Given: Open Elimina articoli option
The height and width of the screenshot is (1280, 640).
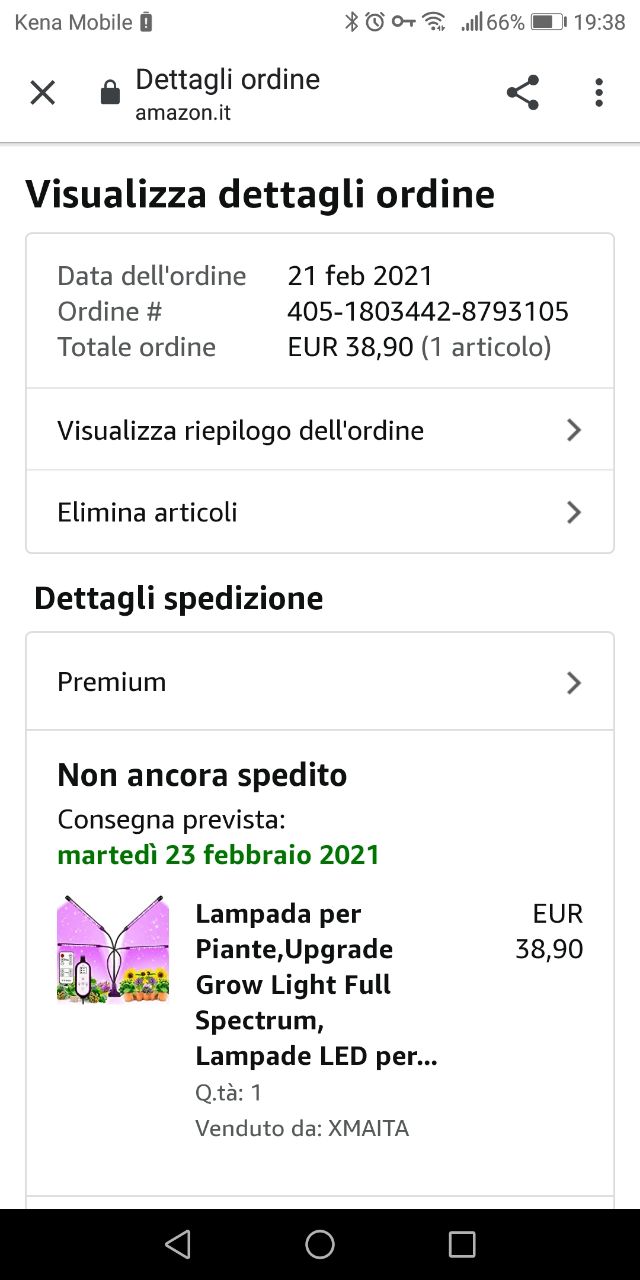Looking at the screenshot, I should (320, 512).
